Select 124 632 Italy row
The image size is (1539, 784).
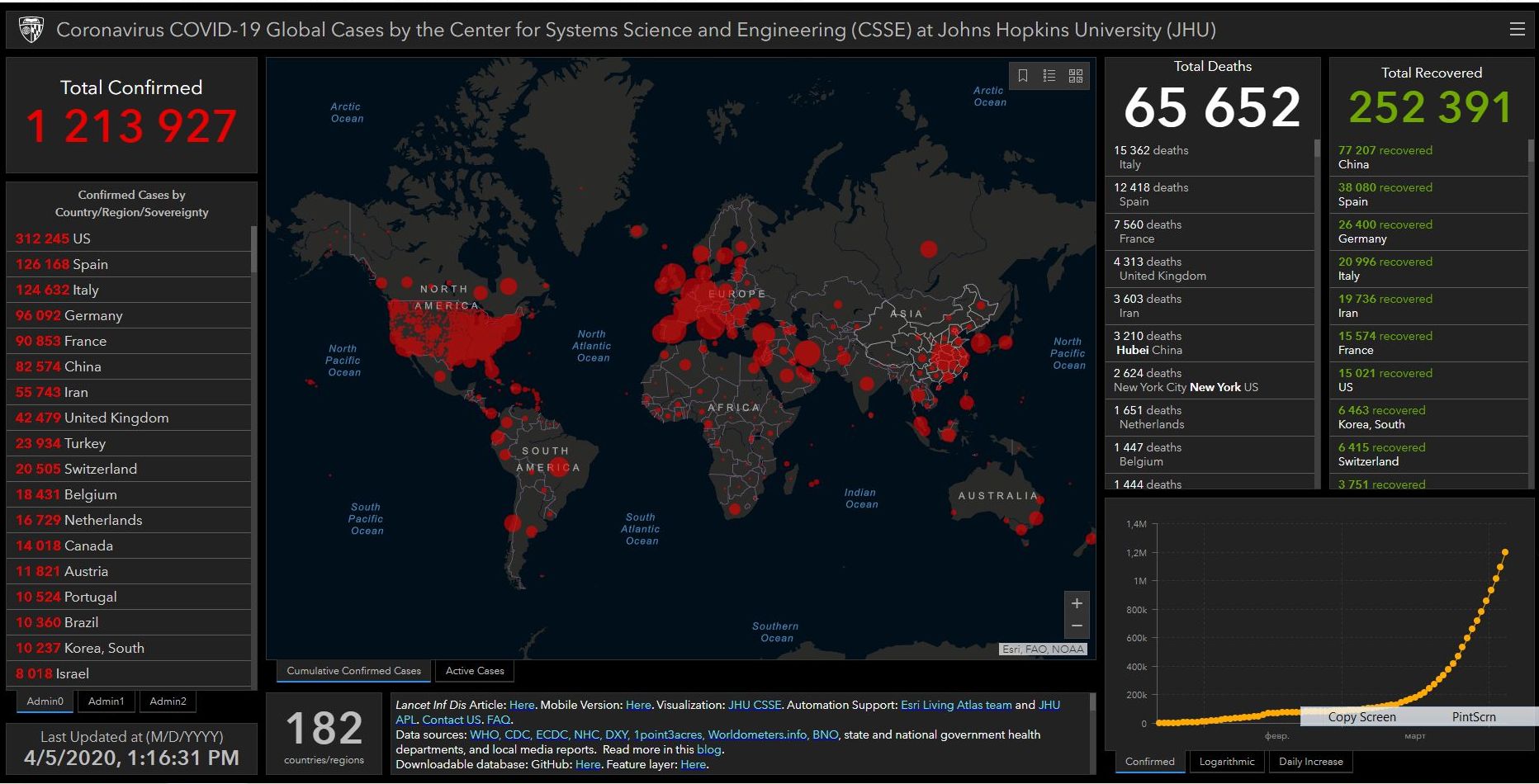click(x=129, y=290)
